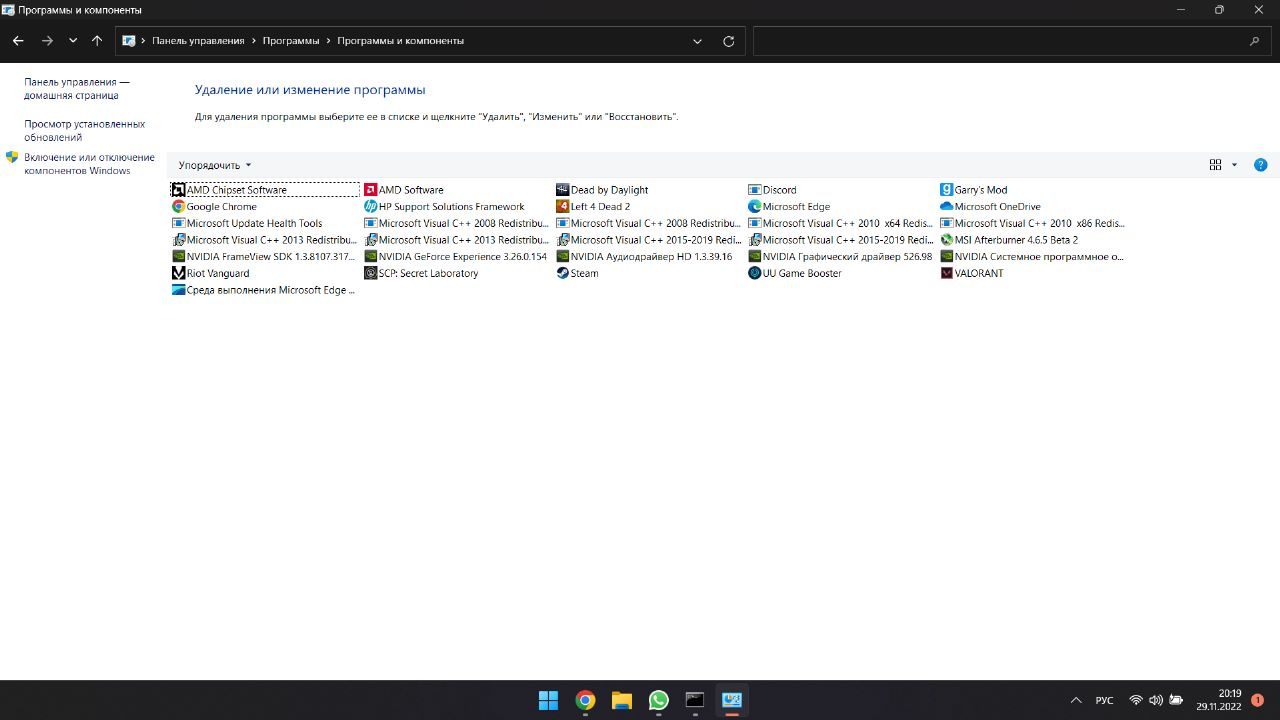Expand the chevron after Панель управления
1280x720 pixels.
254,41
